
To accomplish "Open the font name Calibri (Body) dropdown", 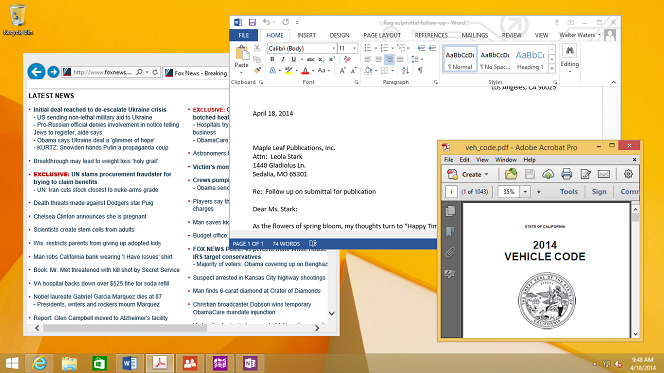I will click(x=333, y=48).
